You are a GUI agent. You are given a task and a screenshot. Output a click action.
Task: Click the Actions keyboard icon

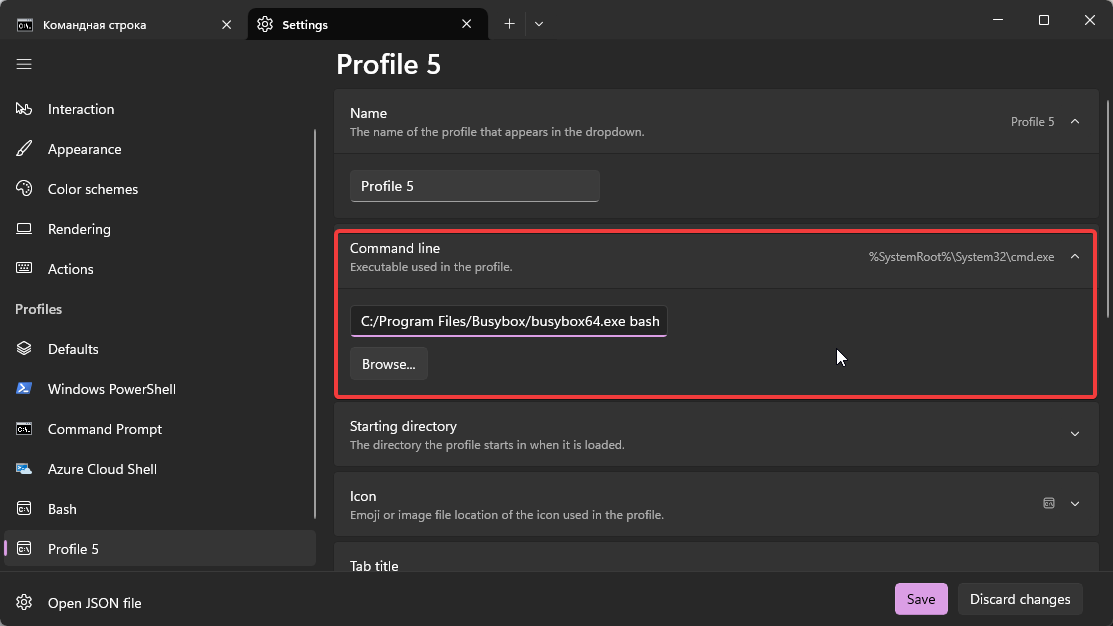click(x=25, y=269)
